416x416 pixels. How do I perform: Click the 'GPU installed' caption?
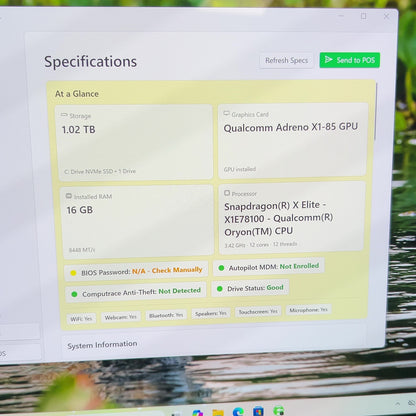tap(240, 169)
